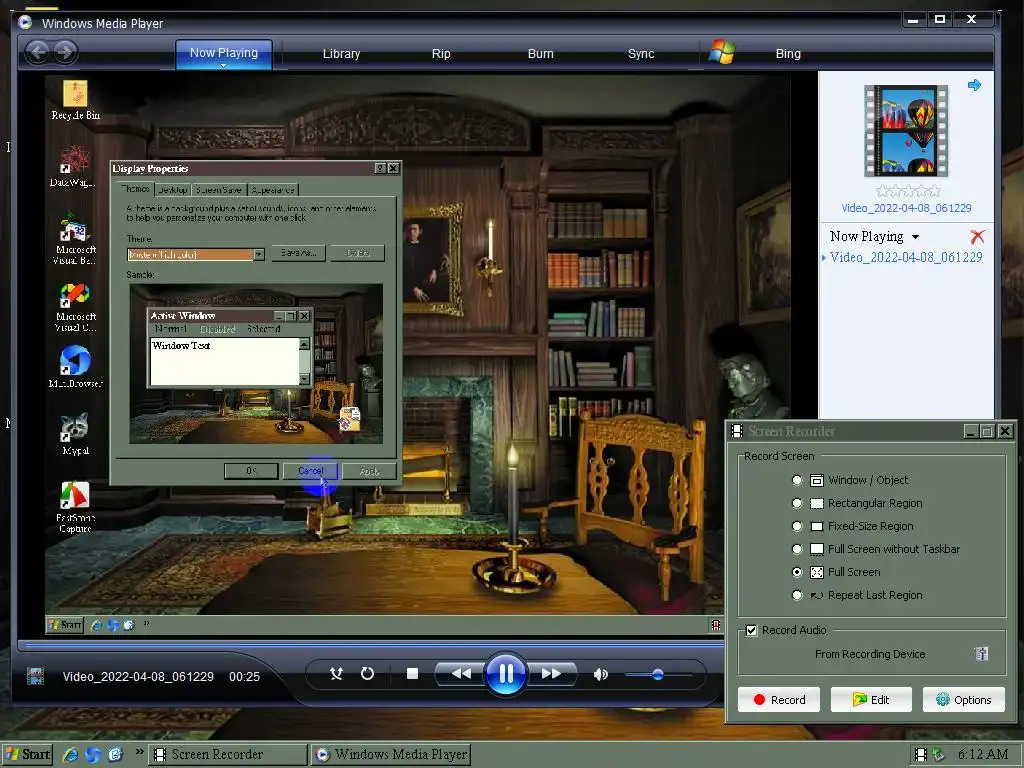Select the video filmstrip thumbnail in playlist pane
Image resolution: width=1024 pixels, height=768 pixels.
pos(906,131)
